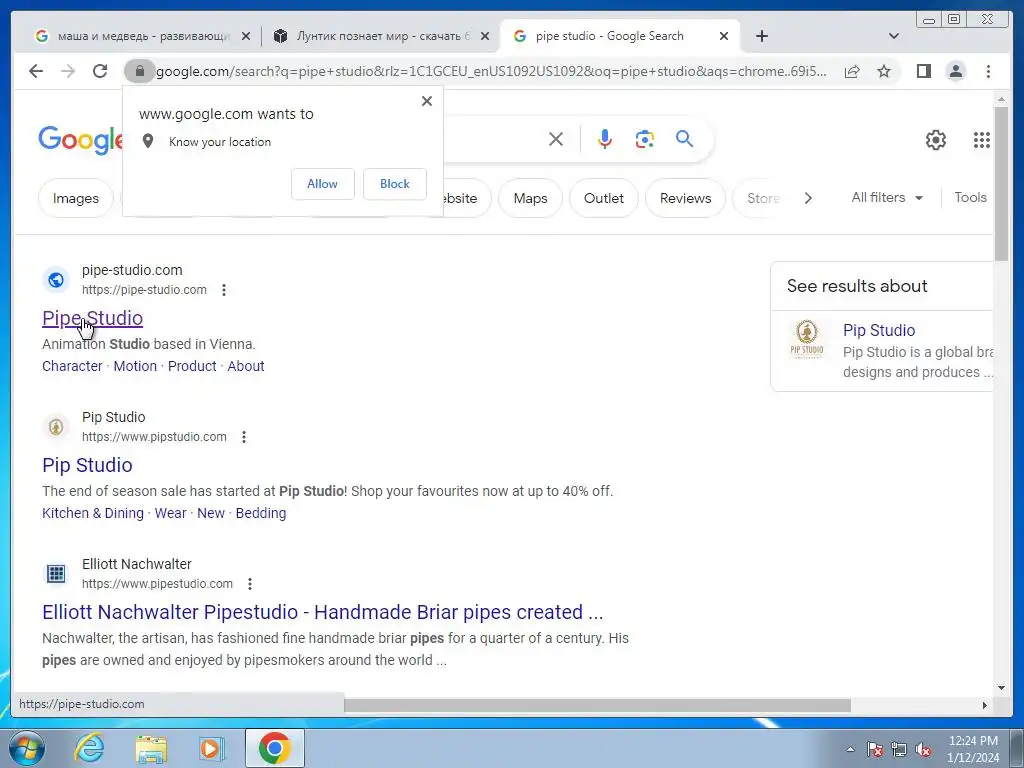Click the network tray icon
This screenshot has height=768, width=1024.
coord(899,750)
